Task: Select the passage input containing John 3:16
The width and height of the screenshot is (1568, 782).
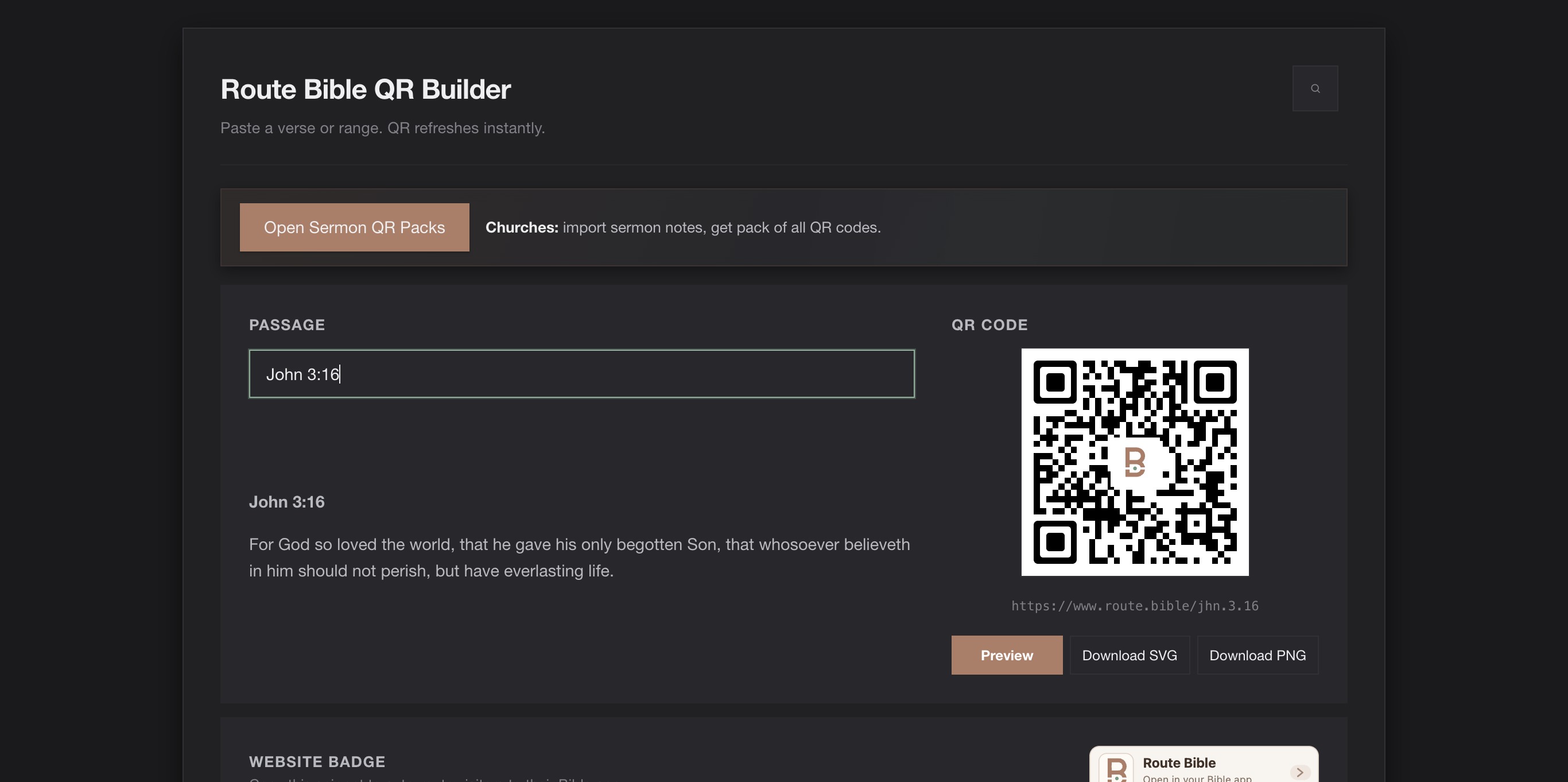Action: tap(581, 373)
